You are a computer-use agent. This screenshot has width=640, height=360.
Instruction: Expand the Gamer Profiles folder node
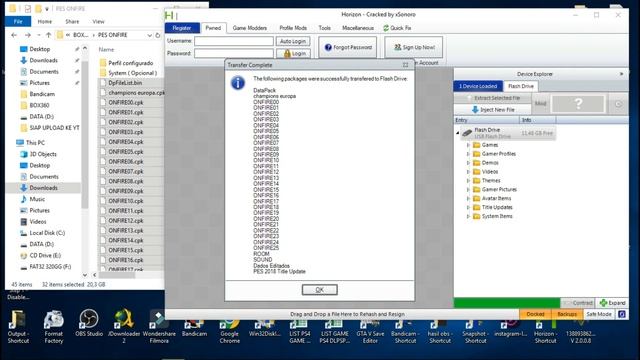[x=468, y=154]
